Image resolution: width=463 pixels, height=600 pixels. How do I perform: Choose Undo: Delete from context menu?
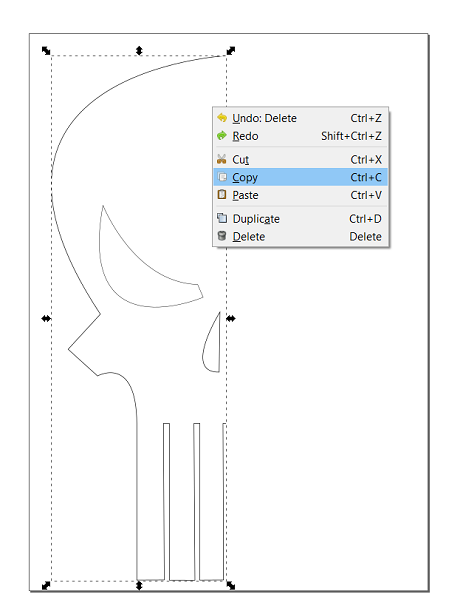click(x=300, y=118)
